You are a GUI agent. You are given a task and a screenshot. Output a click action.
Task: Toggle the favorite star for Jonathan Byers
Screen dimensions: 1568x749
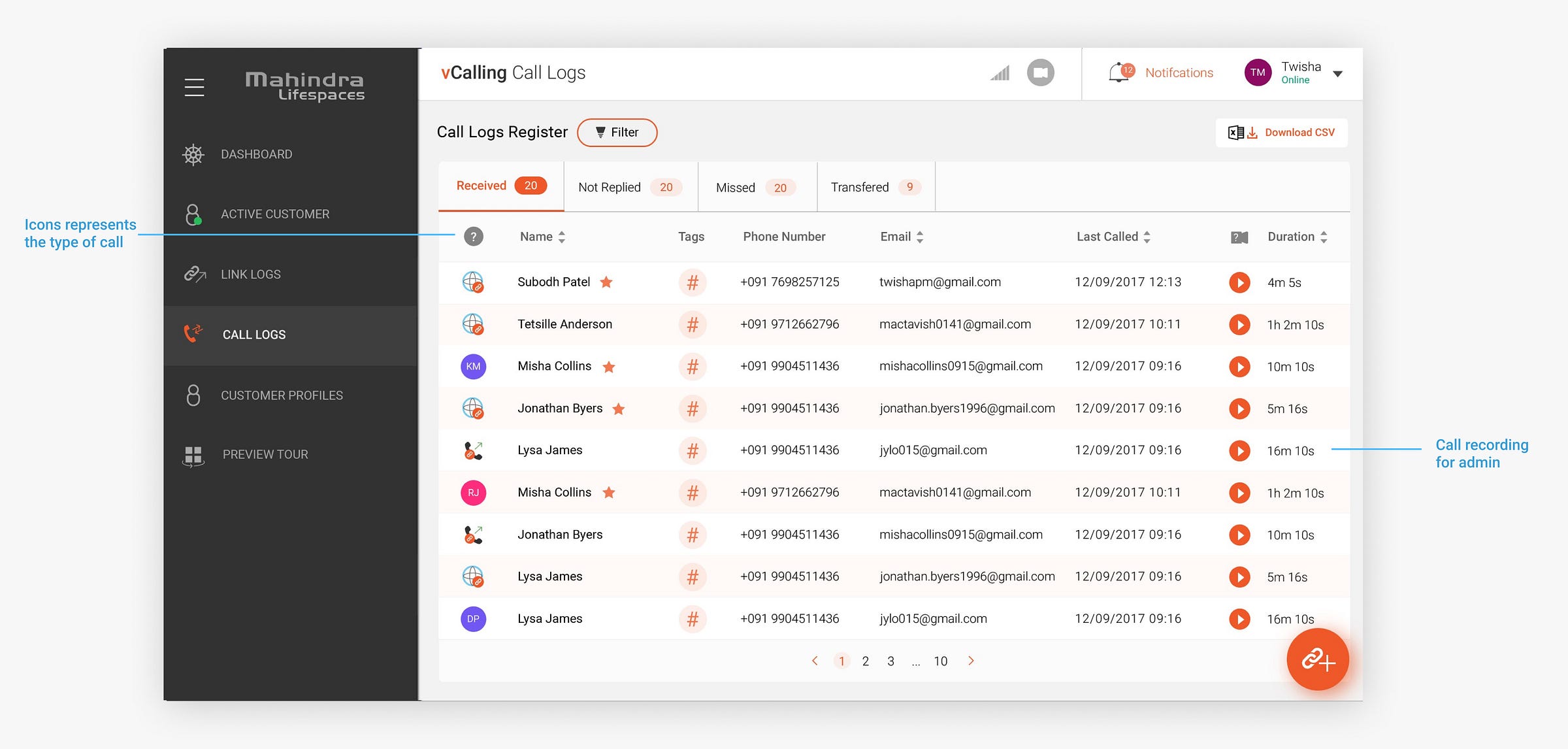point(618,409)
